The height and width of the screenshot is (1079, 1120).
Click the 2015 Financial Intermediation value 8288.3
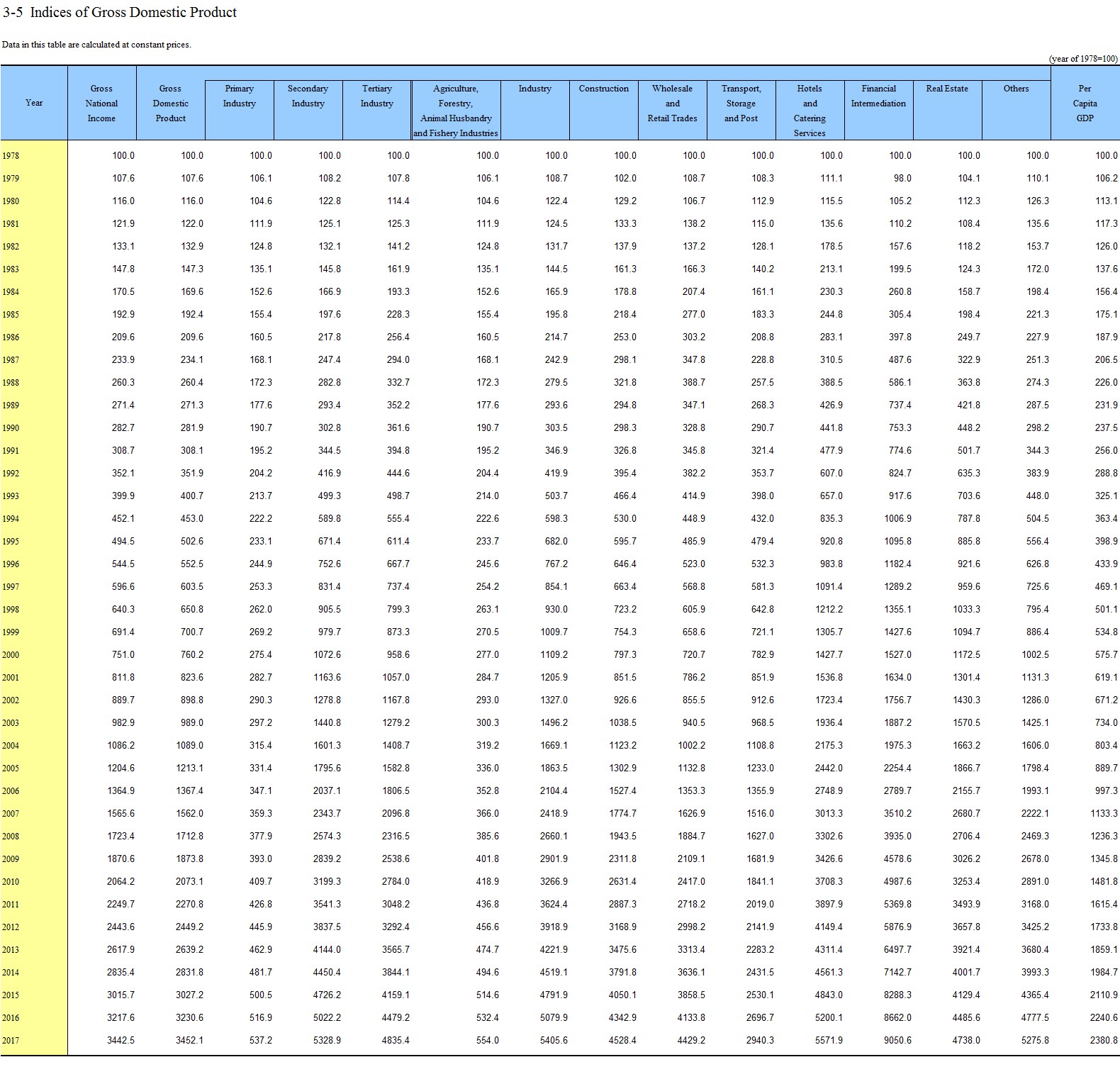click(897, 995)
